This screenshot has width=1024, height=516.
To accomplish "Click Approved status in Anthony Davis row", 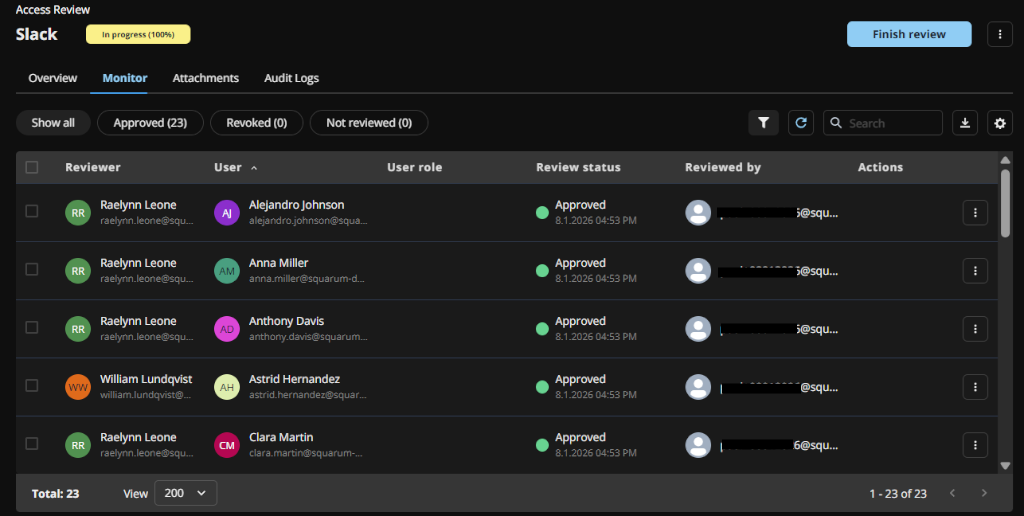I will click(581, 321).
